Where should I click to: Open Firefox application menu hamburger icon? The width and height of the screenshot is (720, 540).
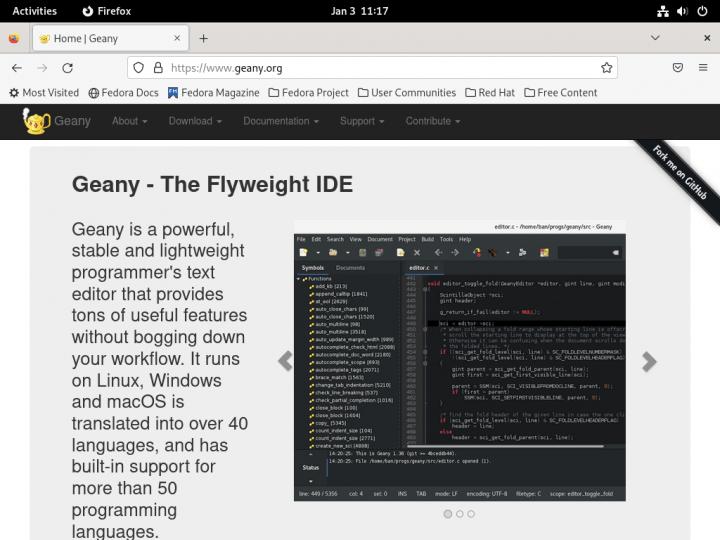point(703,68)
